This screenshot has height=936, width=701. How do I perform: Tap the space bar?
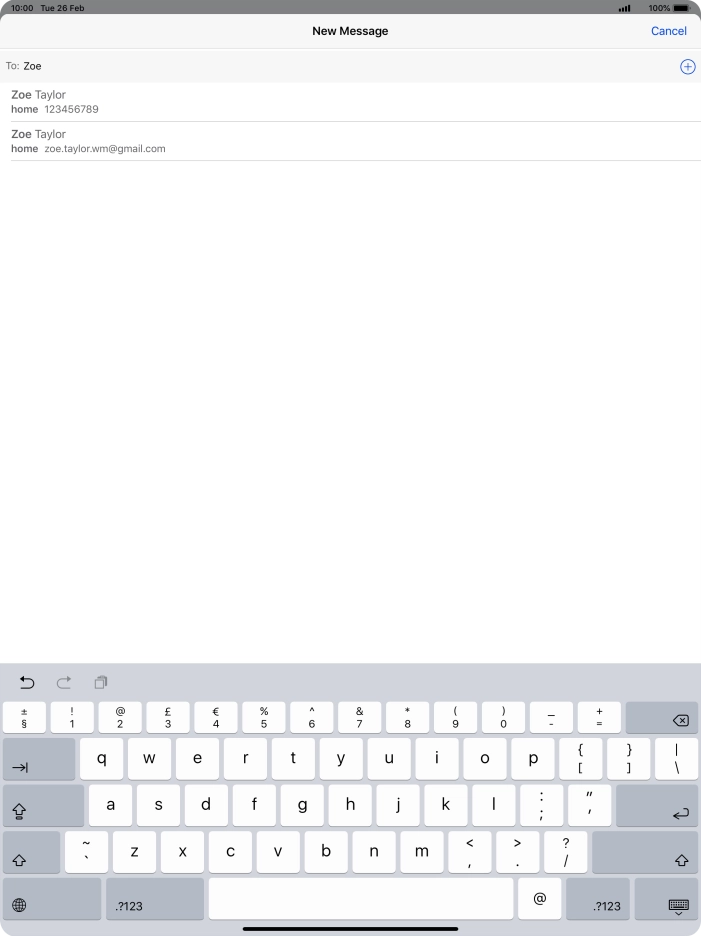360,899
